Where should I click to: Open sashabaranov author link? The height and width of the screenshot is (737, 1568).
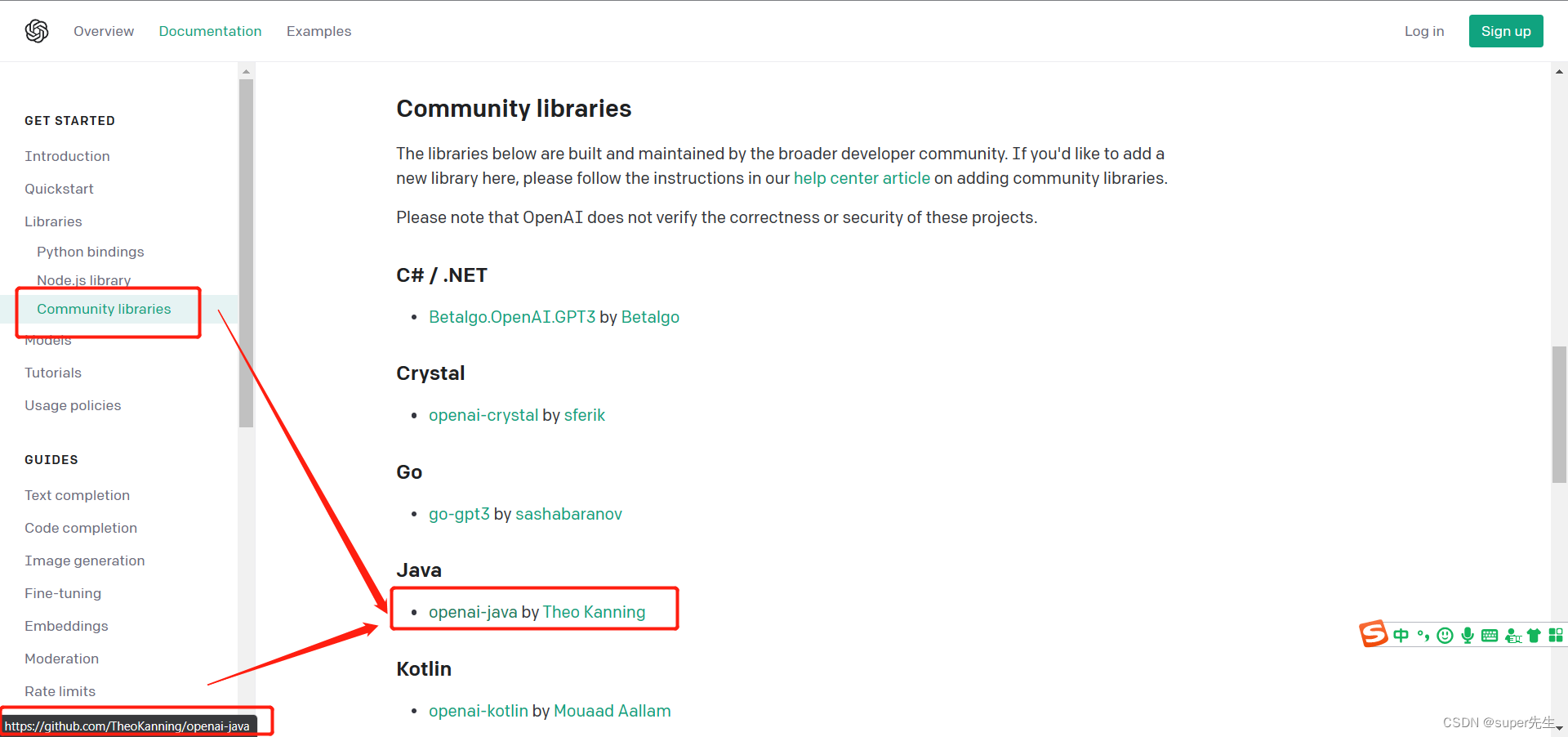click(x=568, y=514)
